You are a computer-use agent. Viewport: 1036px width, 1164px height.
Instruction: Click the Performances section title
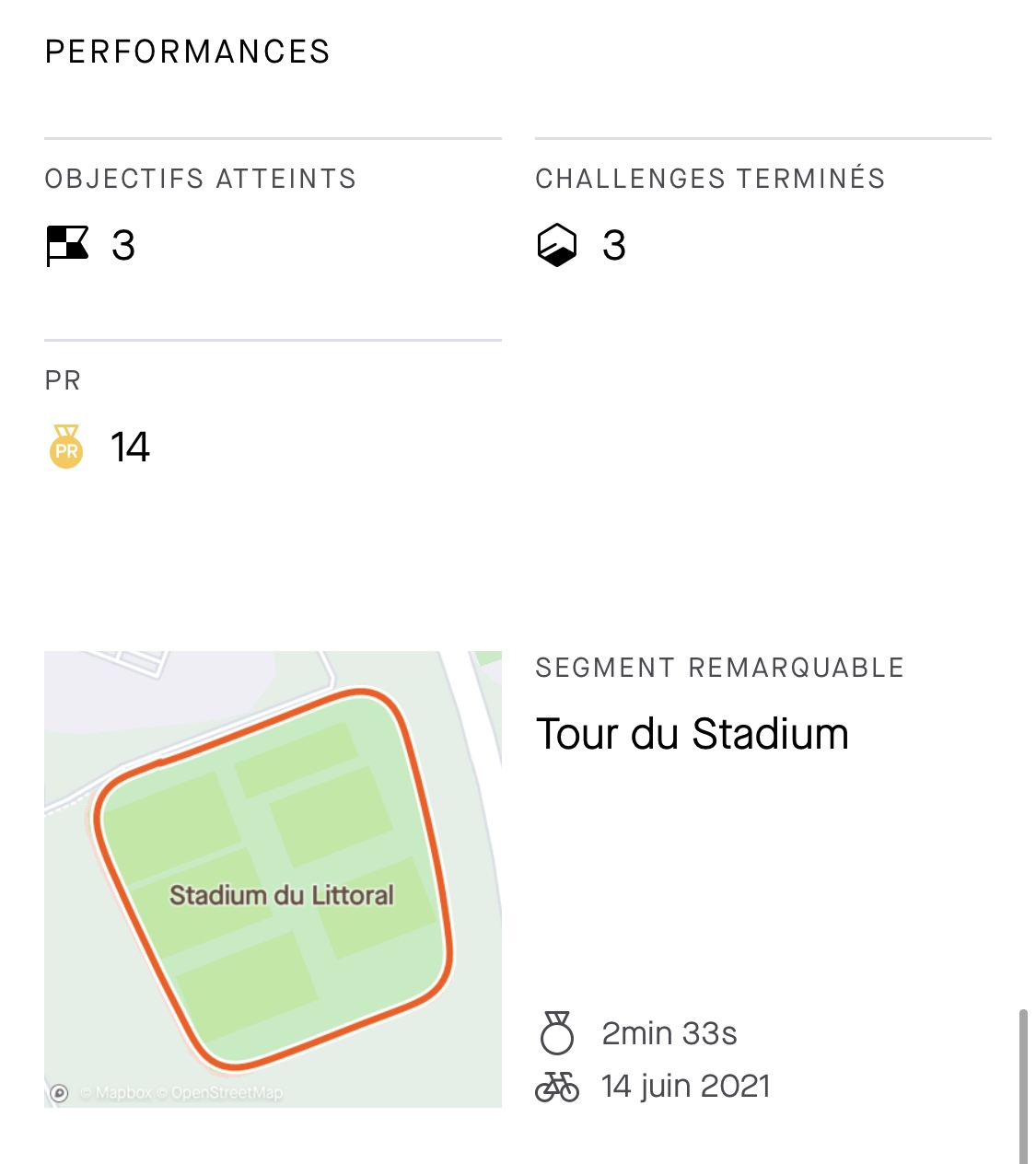(188, 52)
